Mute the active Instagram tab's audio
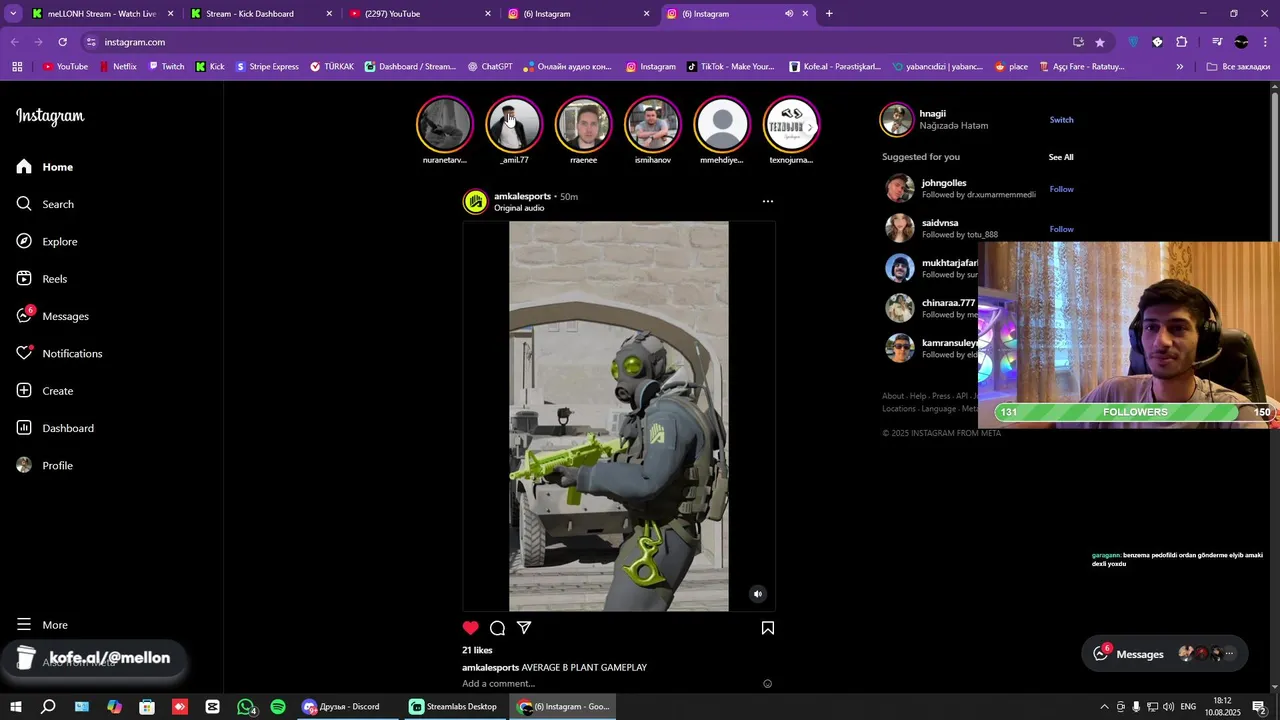Image resolution: width=1280 pixels, height=720 pixels. (x=789, y=14)
